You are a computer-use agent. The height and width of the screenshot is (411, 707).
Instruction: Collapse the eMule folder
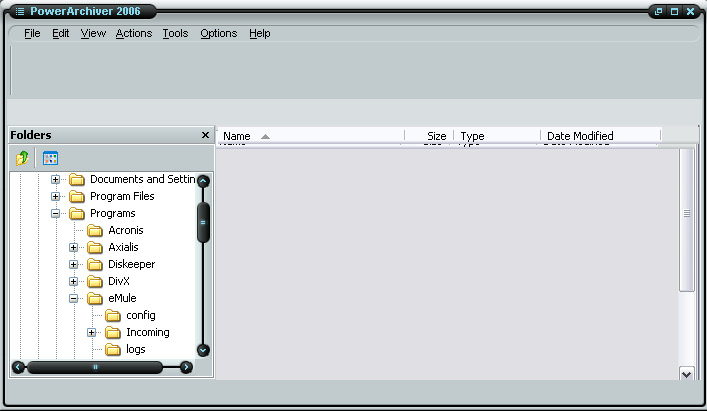coord(73,298)
